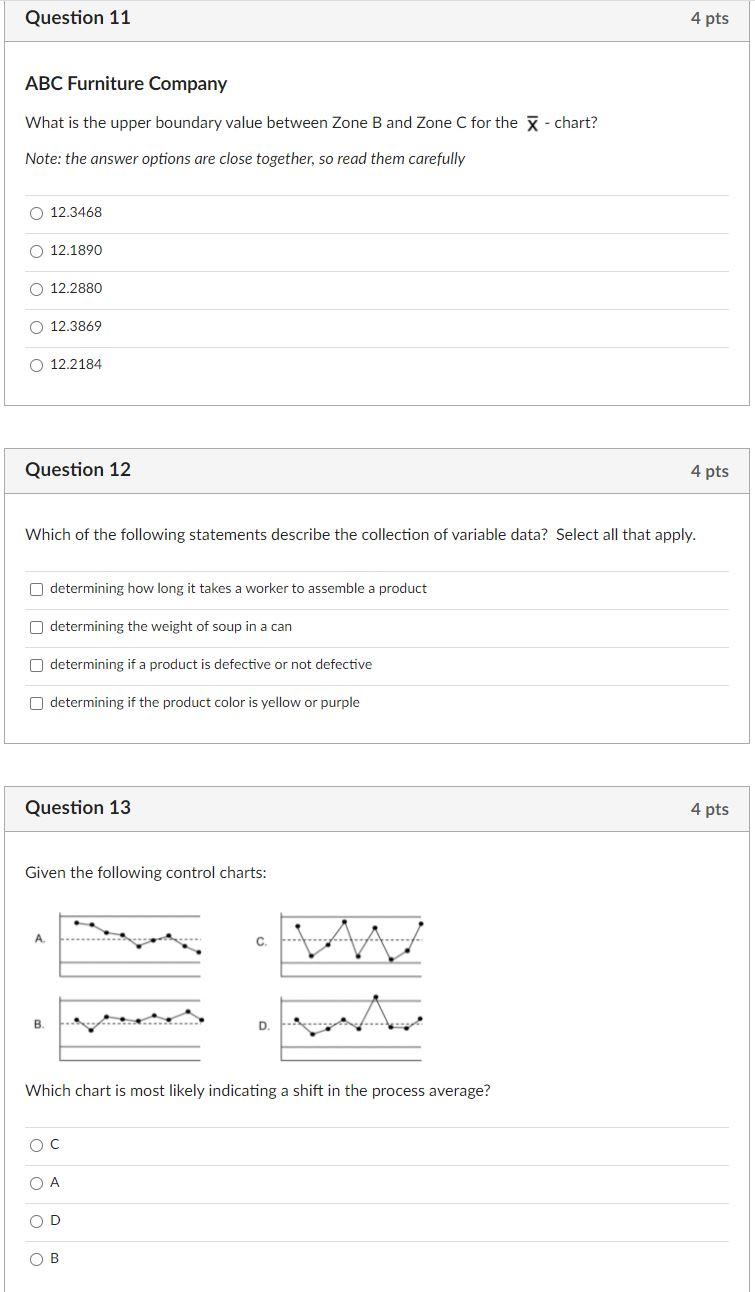The height and width of the screenshot is (1292, 755).
Task: Check the yellow or purple color statement
Action: click(x=37, y=702)
